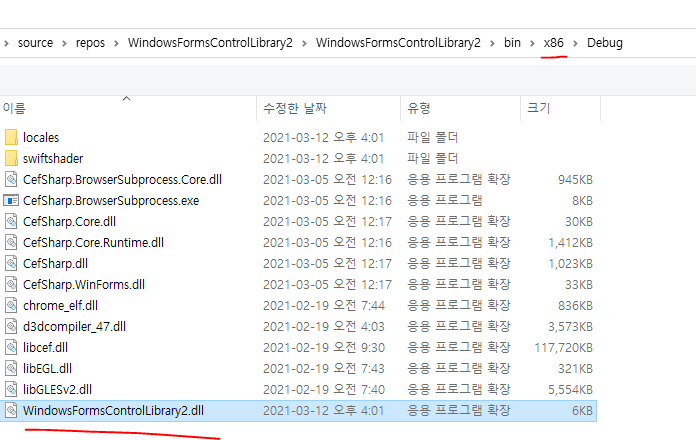This screenshot has height=440, width=696.
Task: Expand the chevron after x86 breadcrumb
Action: click(x=575, y=44)
